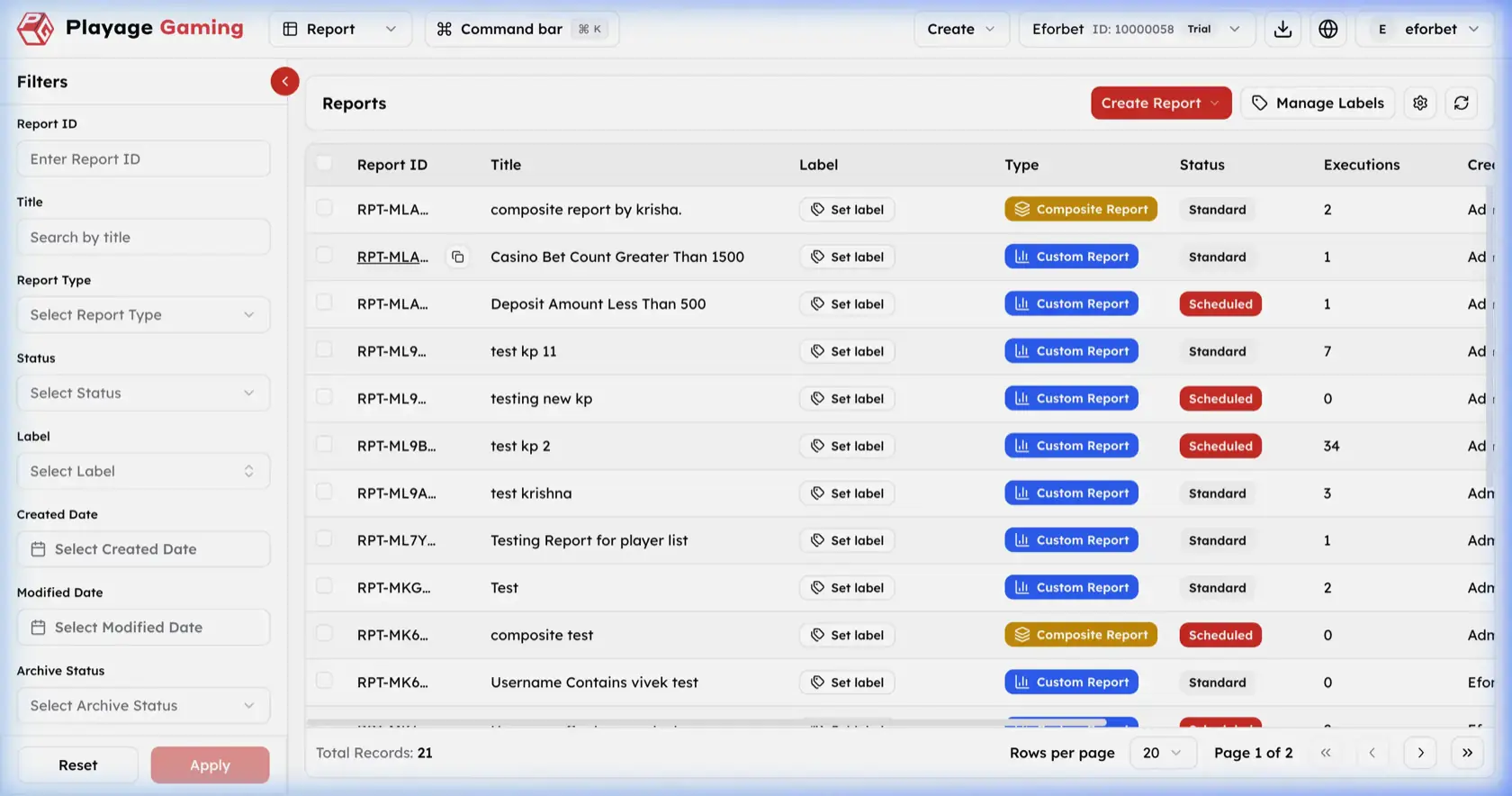Image resolution: width=1512 pixels, height=796 pixels.
Task: Open the Report module dropdown
Action: pos(340,29)
